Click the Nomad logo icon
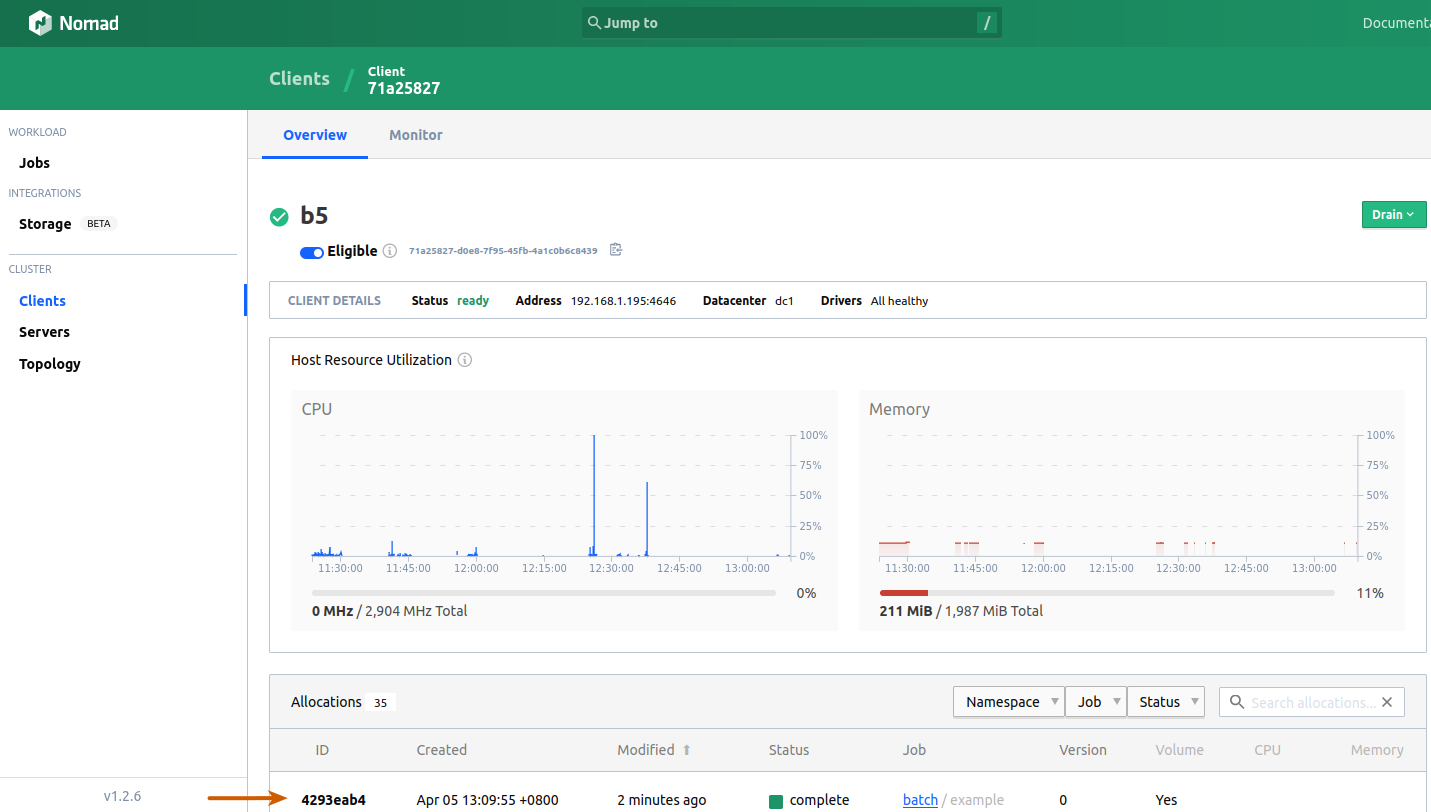 point(40,23)
